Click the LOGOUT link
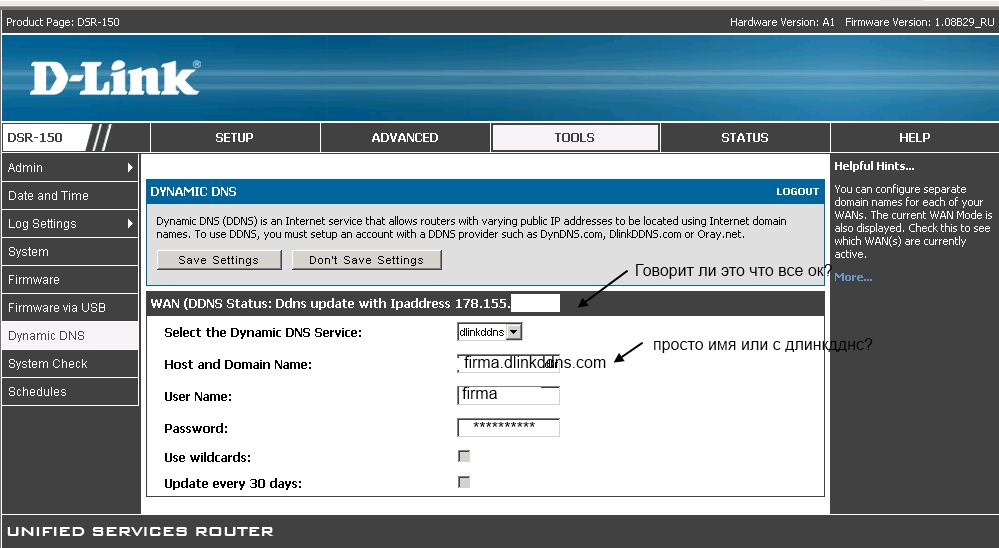 pyautogui.click(x=797, y=192)
